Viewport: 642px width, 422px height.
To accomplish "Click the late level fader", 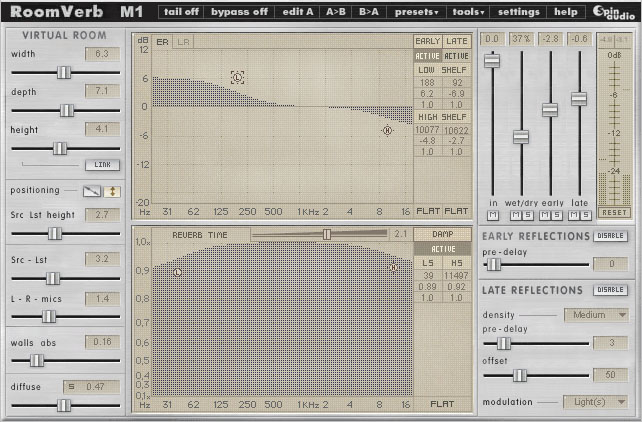I will tap(579, 99).
